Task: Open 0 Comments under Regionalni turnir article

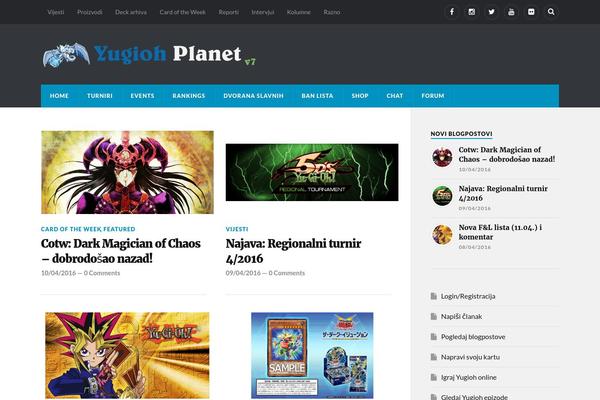Action: 287,273
